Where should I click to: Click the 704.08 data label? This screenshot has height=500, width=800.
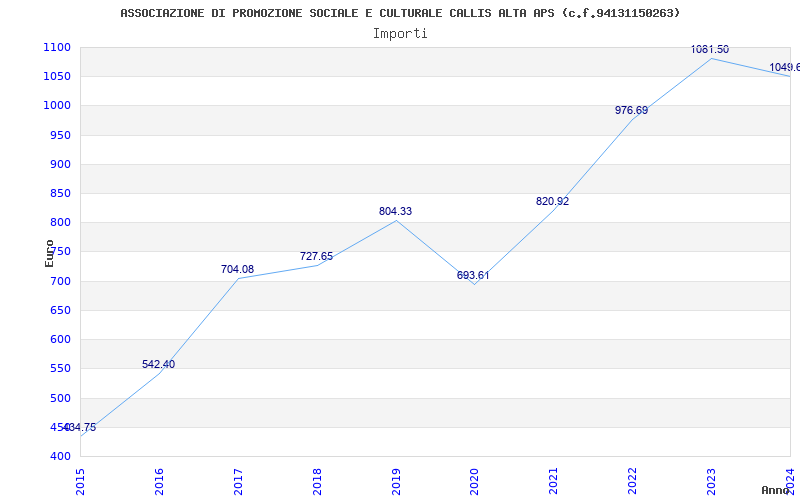click(237, 269)
